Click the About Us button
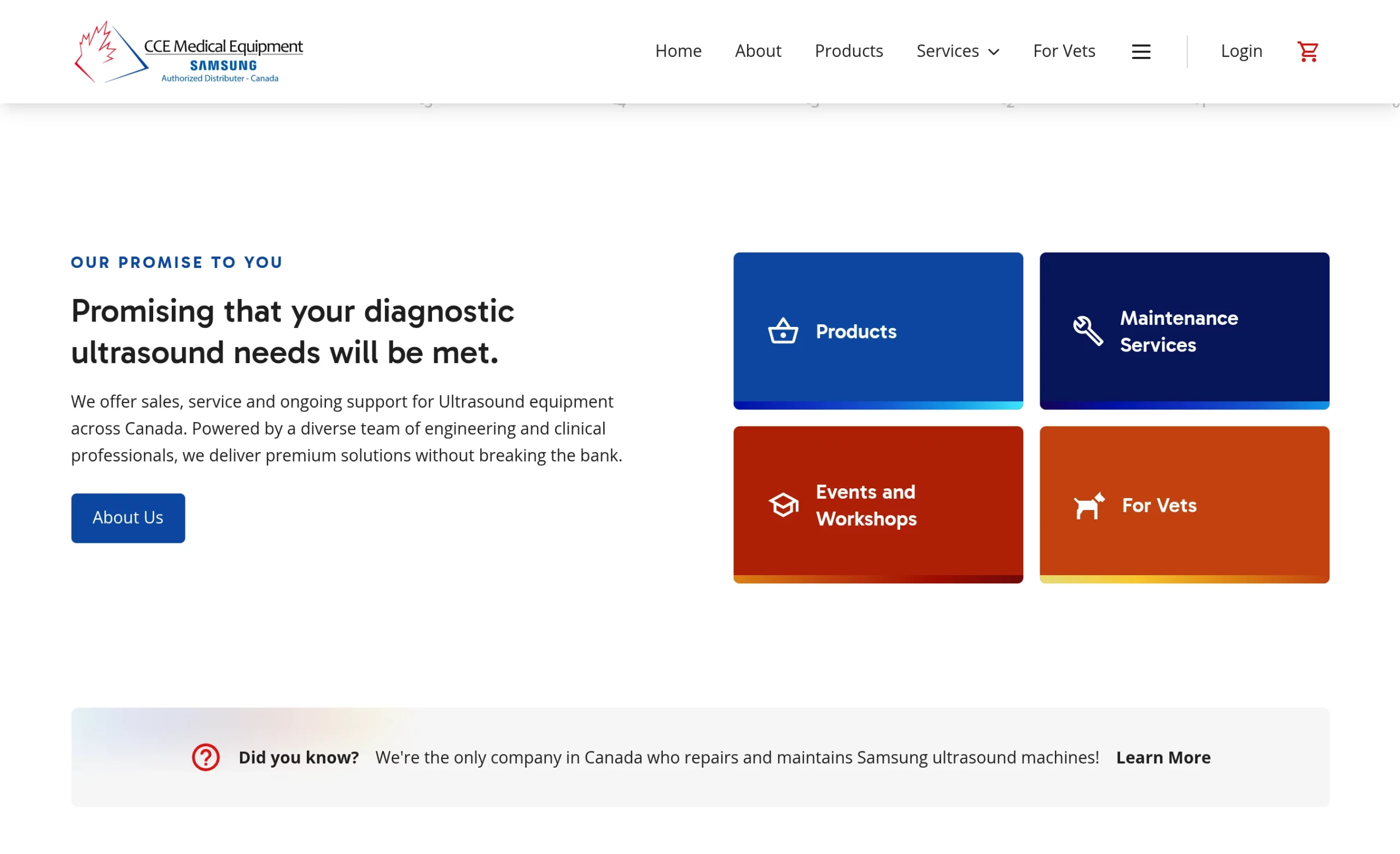This screenshot has width=1400, height=854. pos(128,518)
